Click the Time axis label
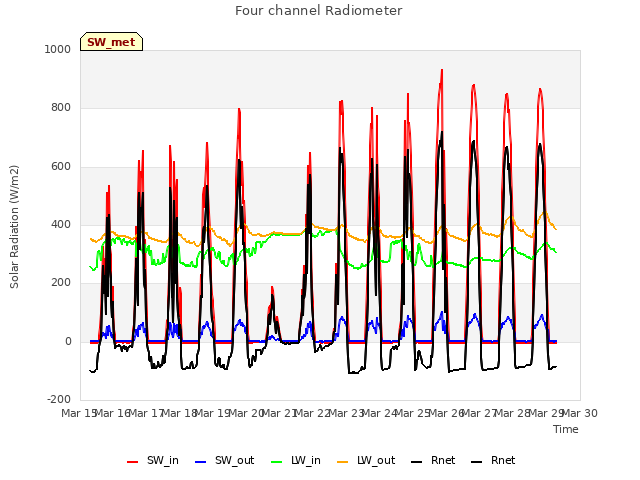Screen dimensions: 640x480 (x=566, y=429)
